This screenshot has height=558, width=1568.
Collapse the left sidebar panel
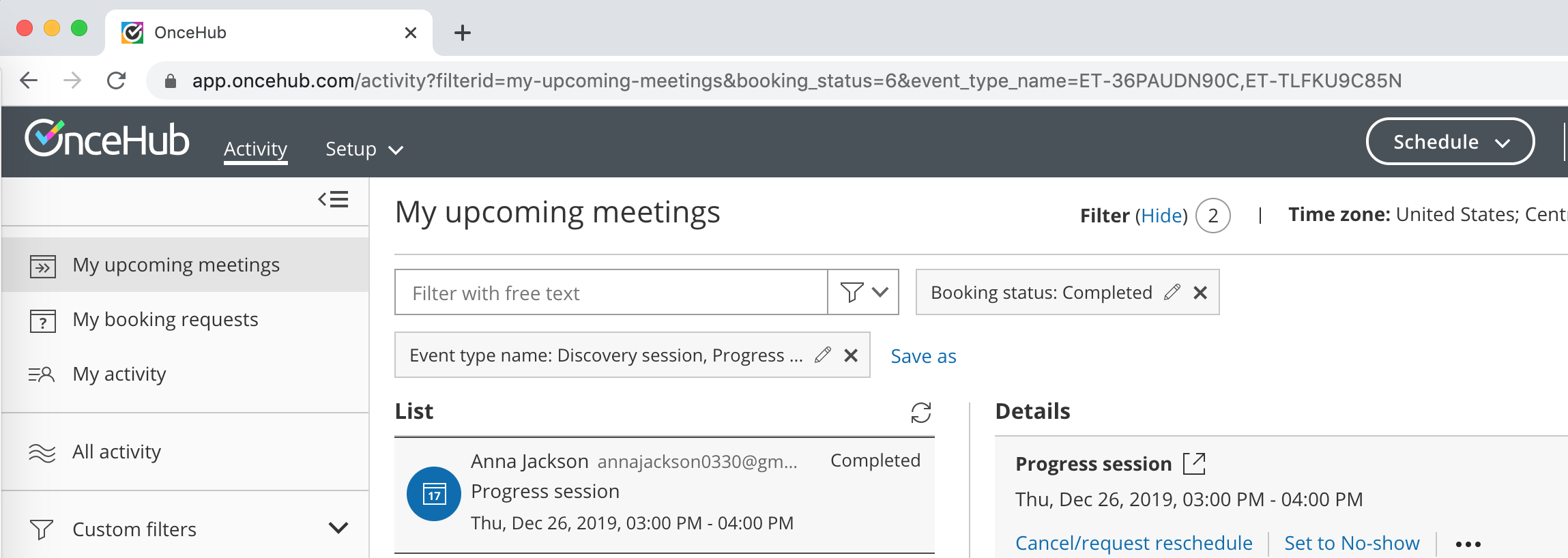coord(333,199)
